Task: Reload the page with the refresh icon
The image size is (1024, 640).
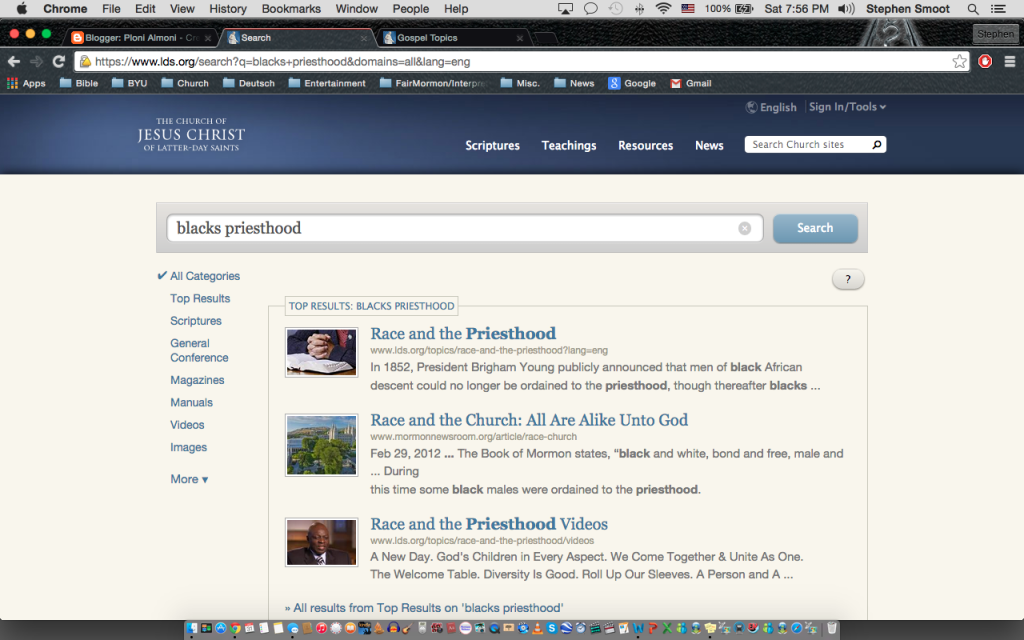Action: coord(59,61)
